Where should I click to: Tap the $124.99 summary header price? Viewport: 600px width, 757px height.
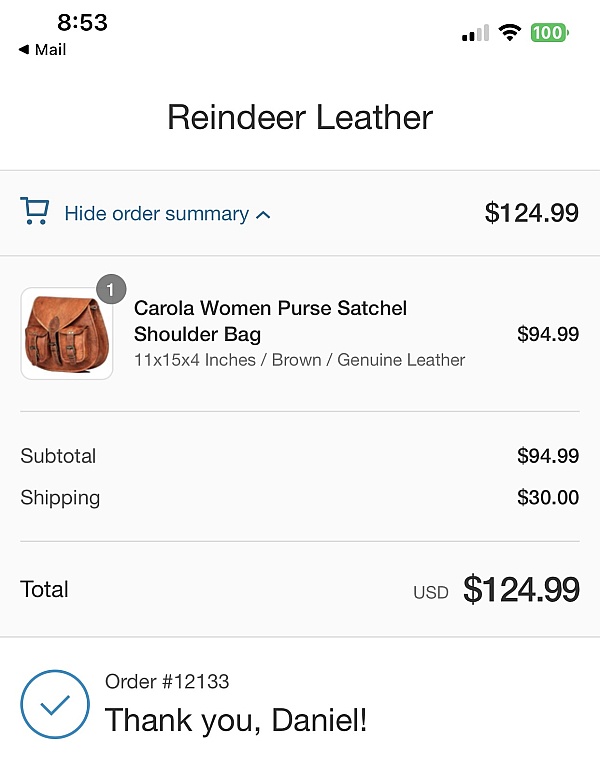531,213
